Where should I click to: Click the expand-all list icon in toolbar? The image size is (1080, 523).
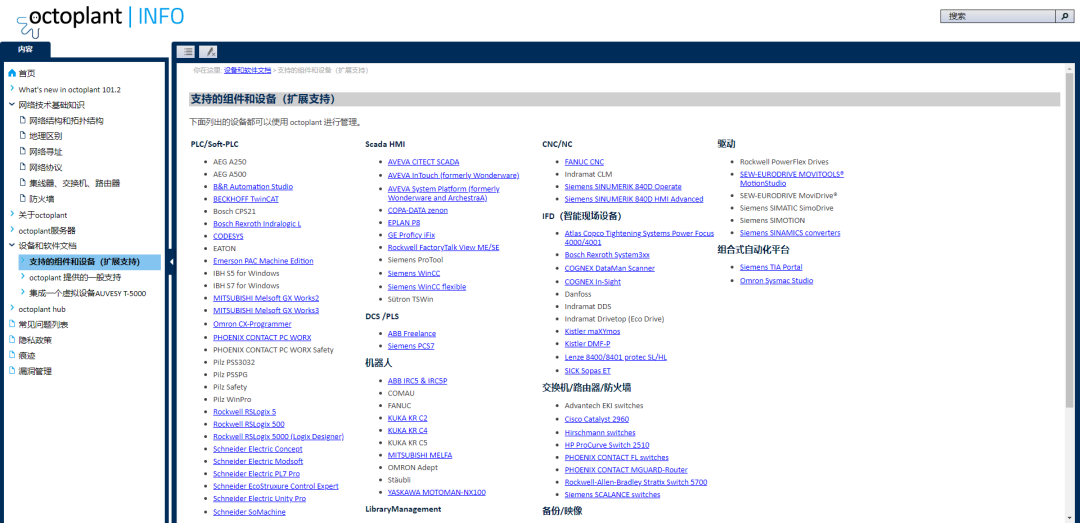tap(186, 51)
